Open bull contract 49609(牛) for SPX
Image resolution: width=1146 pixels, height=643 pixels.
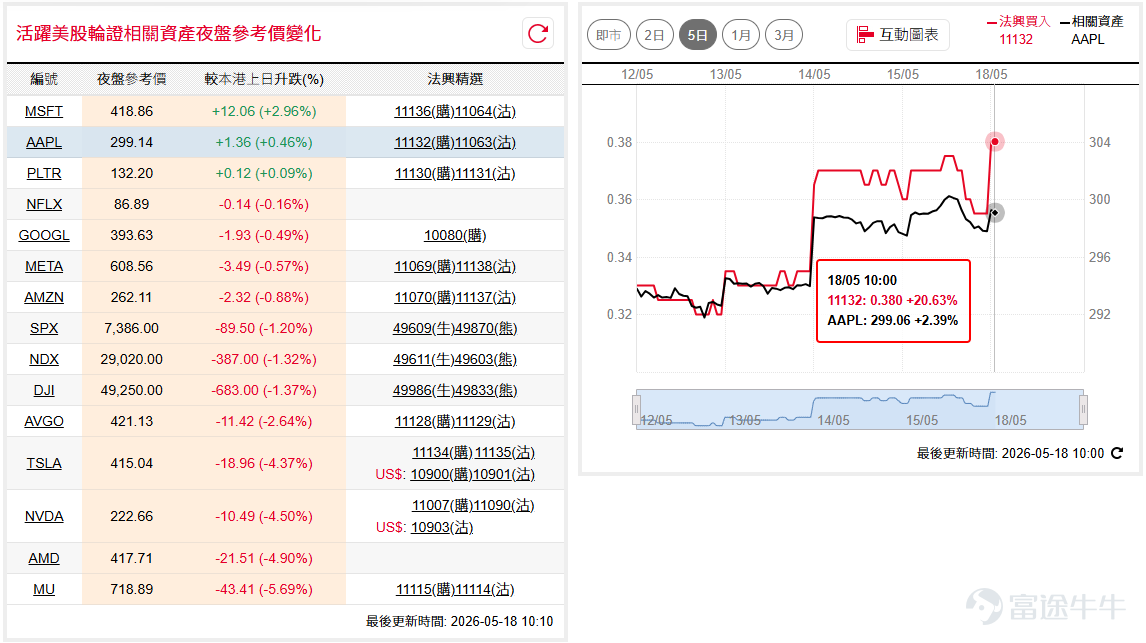(423, 328)
